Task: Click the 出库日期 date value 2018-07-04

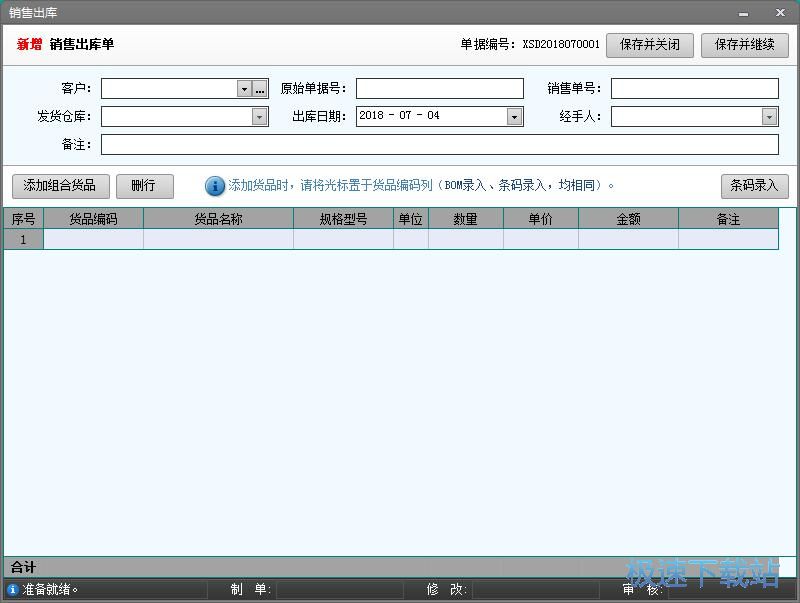Action: [x=399, y=116]
